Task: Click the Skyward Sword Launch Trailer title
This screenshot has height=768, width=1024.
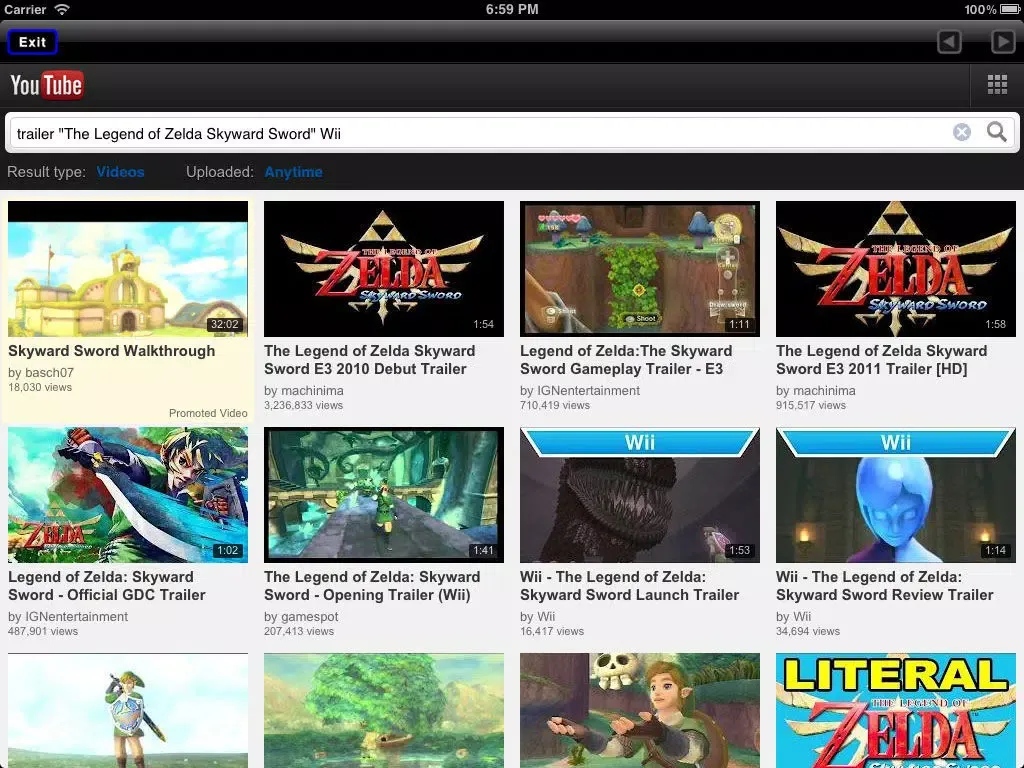Action: pyautogui.click(x=630, y=586)
